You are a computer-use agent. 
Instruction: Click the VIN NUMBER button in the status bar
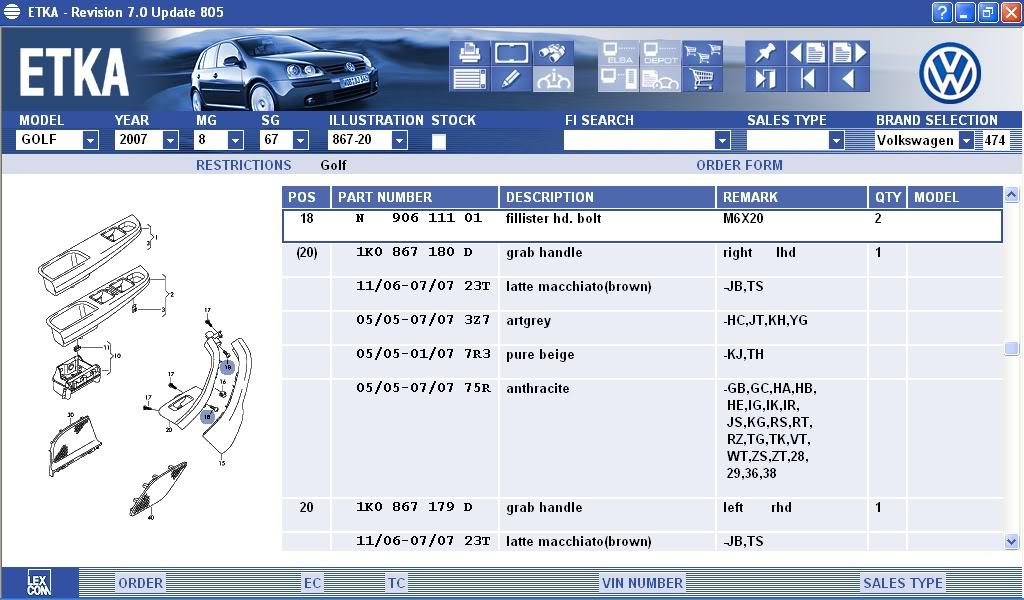click(x=643, y=583)
